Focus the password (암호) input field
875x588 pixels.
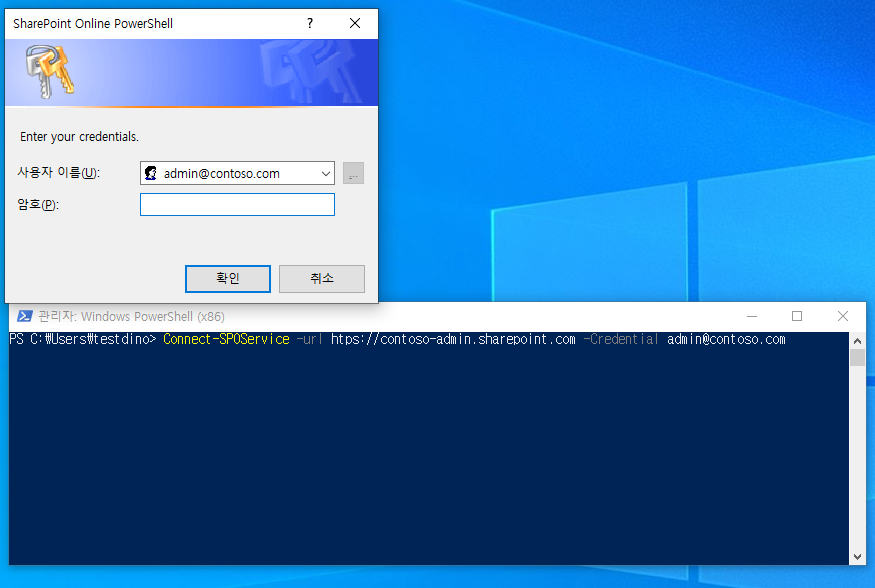237,205
